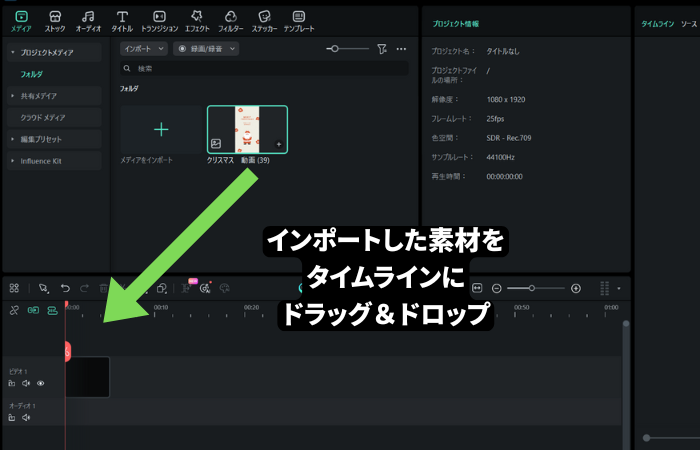Open the トランジション (Transitions) tab
700x450 pixels.
click(159, 21)
